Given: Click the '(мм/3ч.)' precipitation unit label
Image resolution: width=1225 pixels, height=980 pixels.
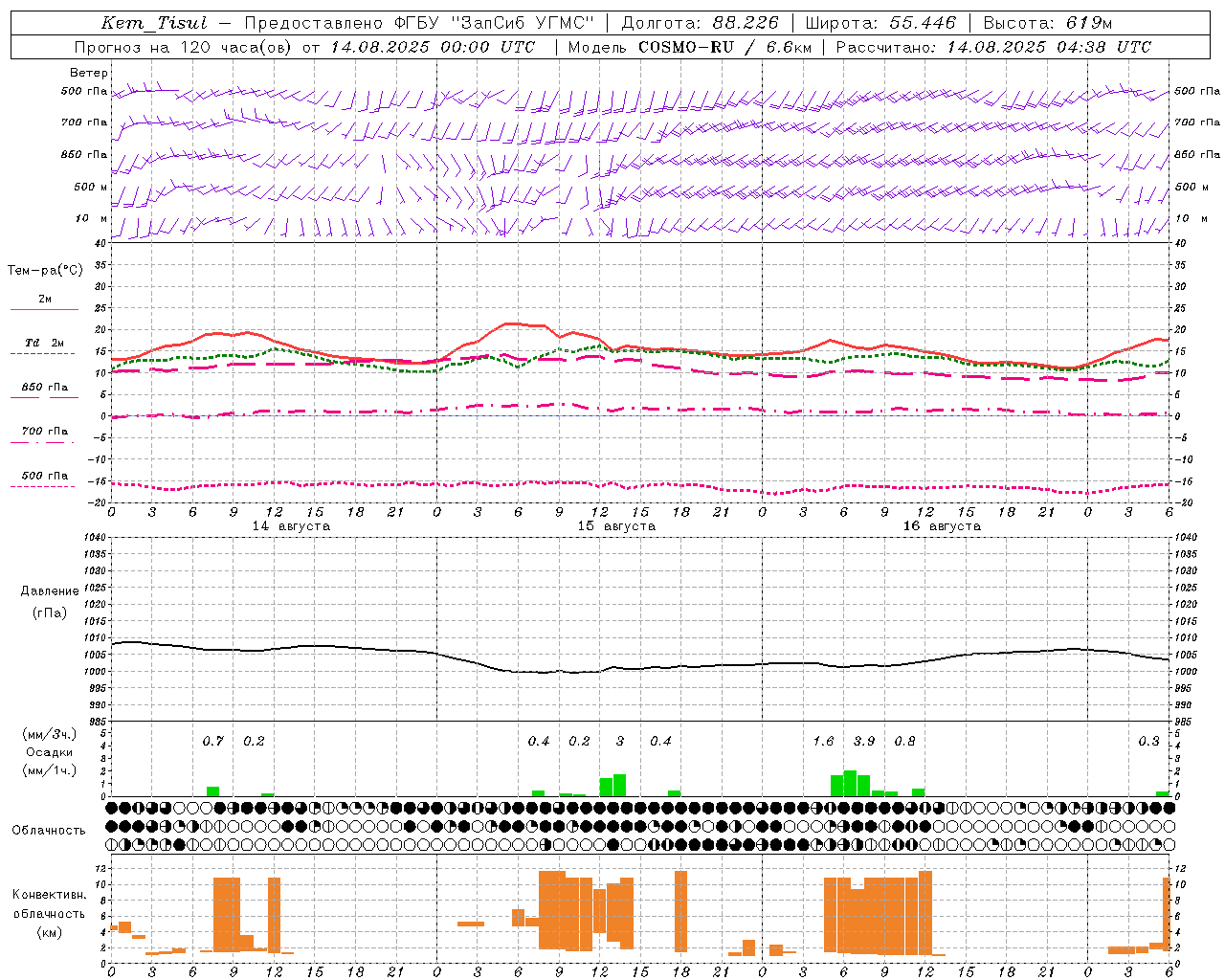Looking at the screenshot, I should (x=50, y=734).
